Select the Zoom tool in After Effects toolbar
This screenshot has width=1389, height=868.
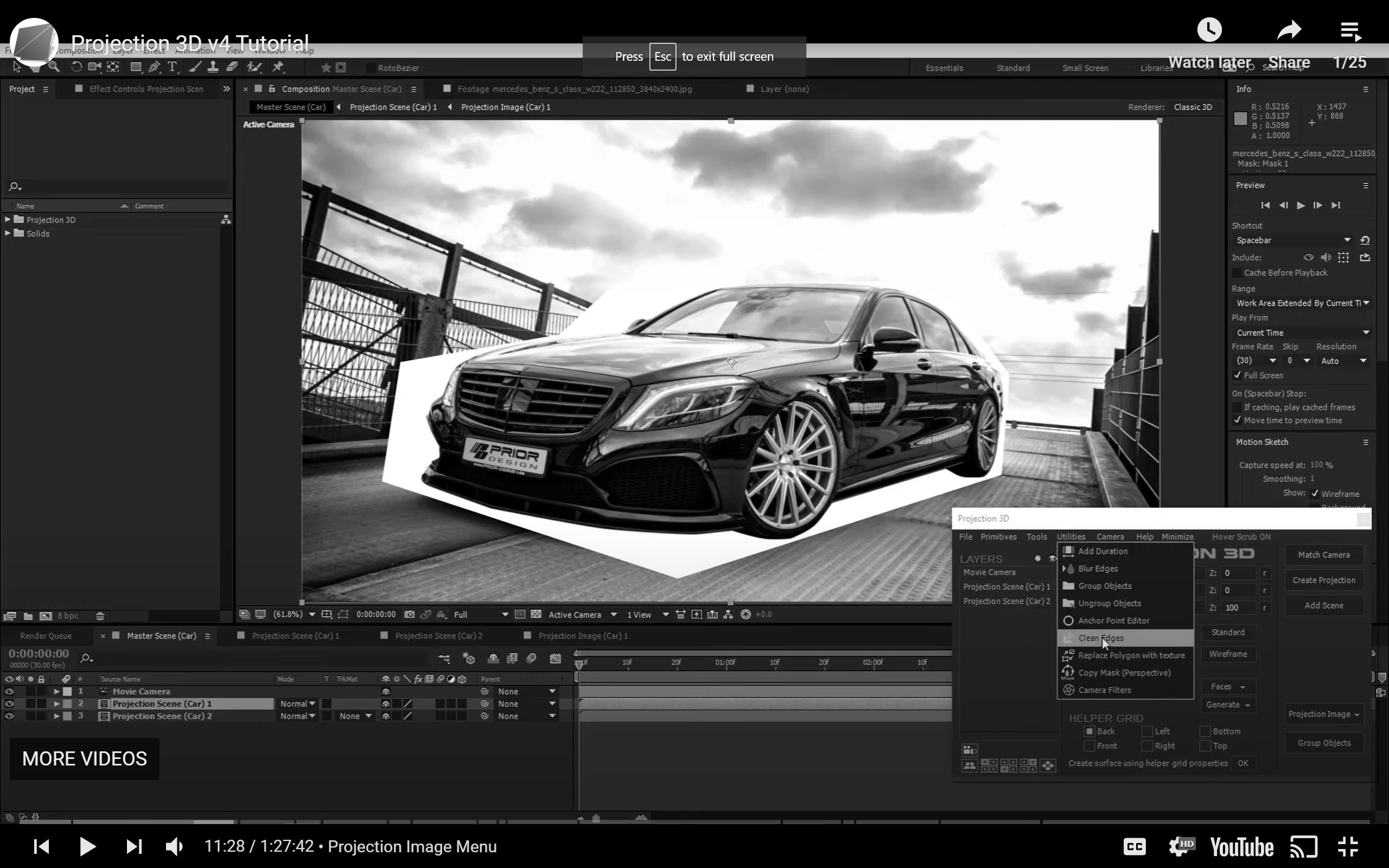[54, 67]
